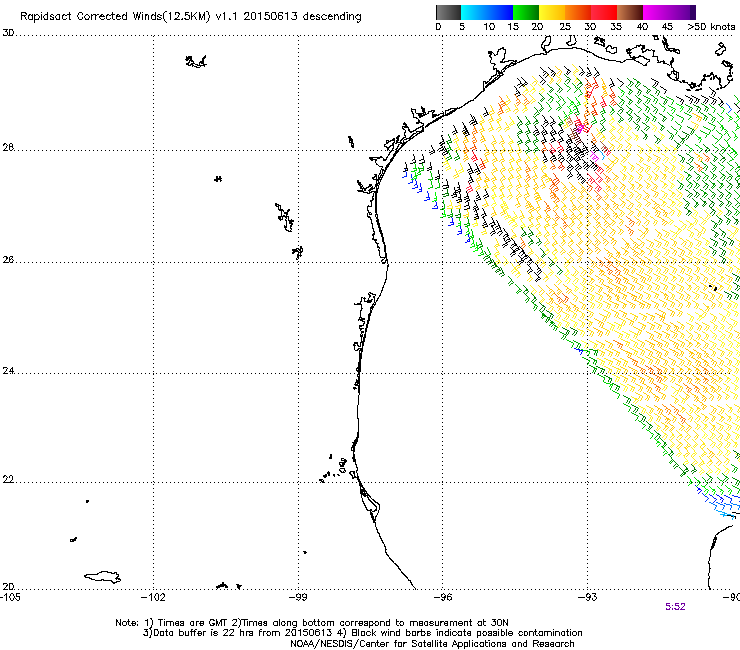Click the legend scale number '25'
The height and width of the screenshot is (650, 740).
point(564,27)
